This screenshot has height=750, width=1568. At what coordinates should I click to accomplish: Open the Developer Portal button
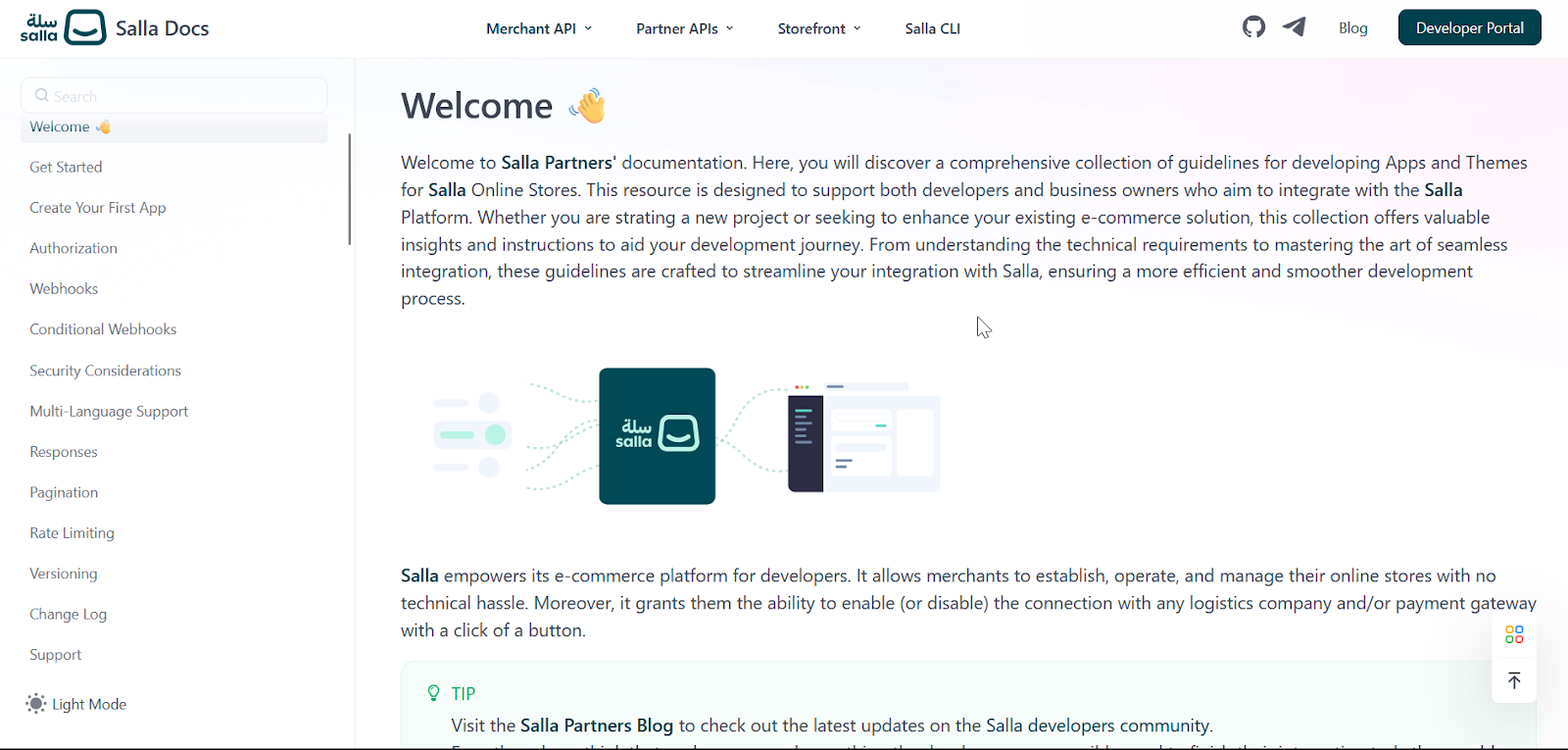(1470, 27)
